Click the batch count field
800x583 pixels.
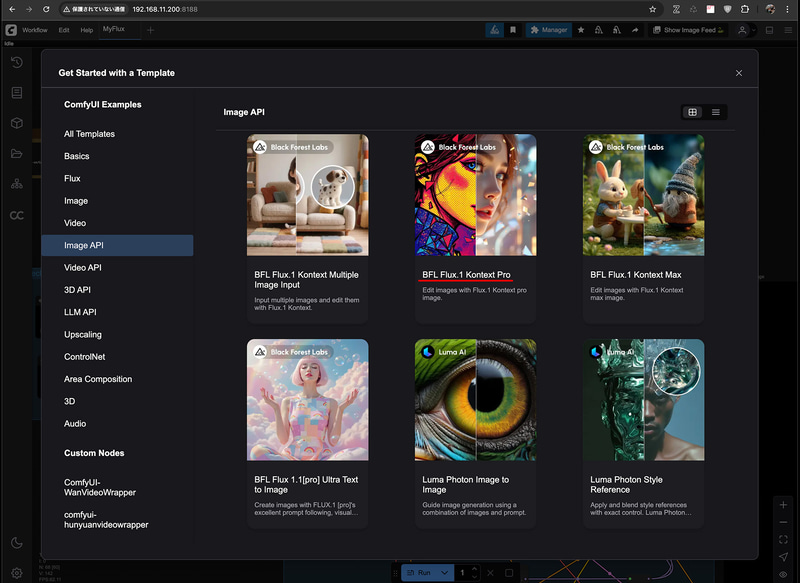click(x=463, y=573)
